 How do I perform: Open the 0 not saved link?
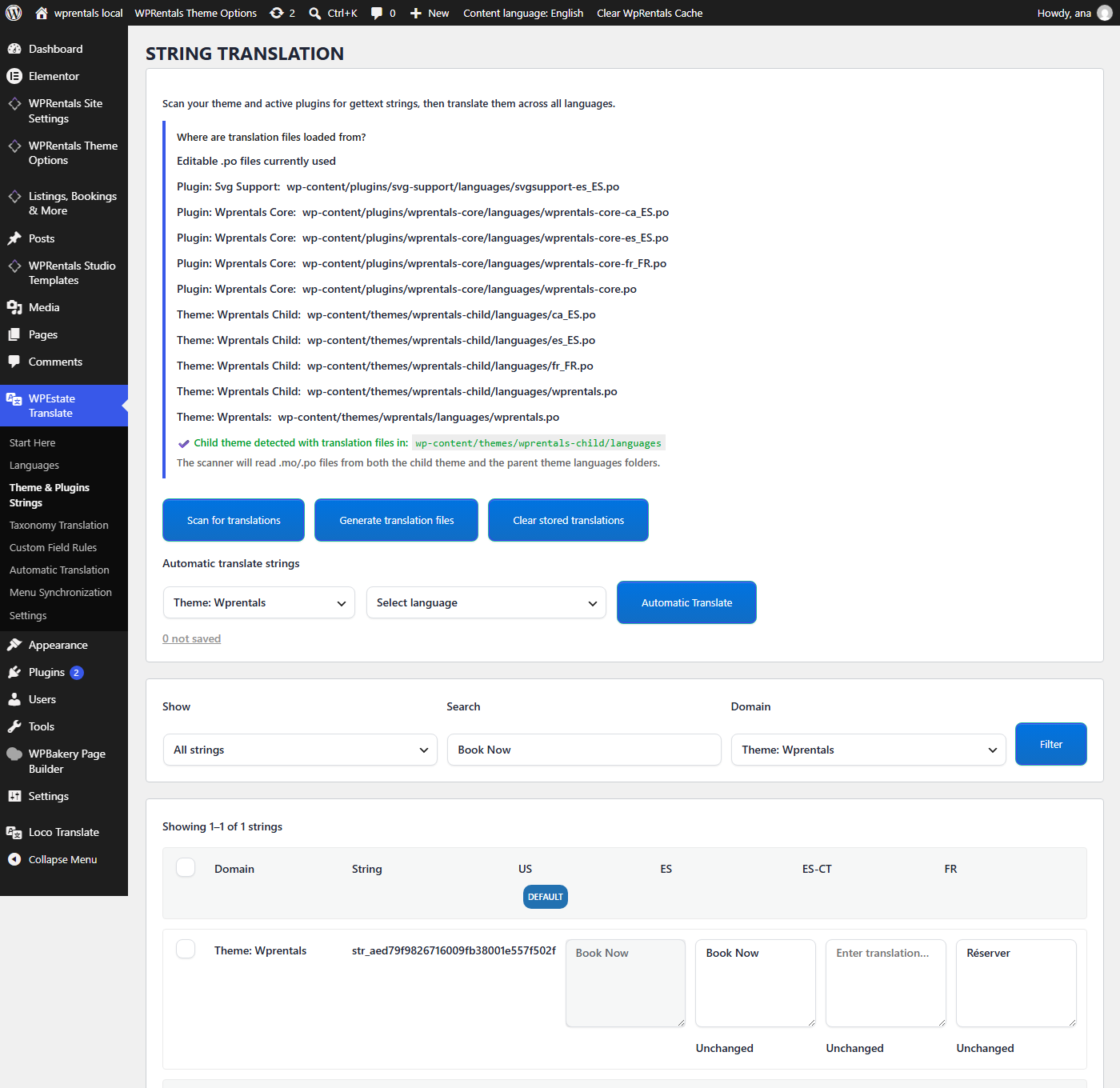192,638
